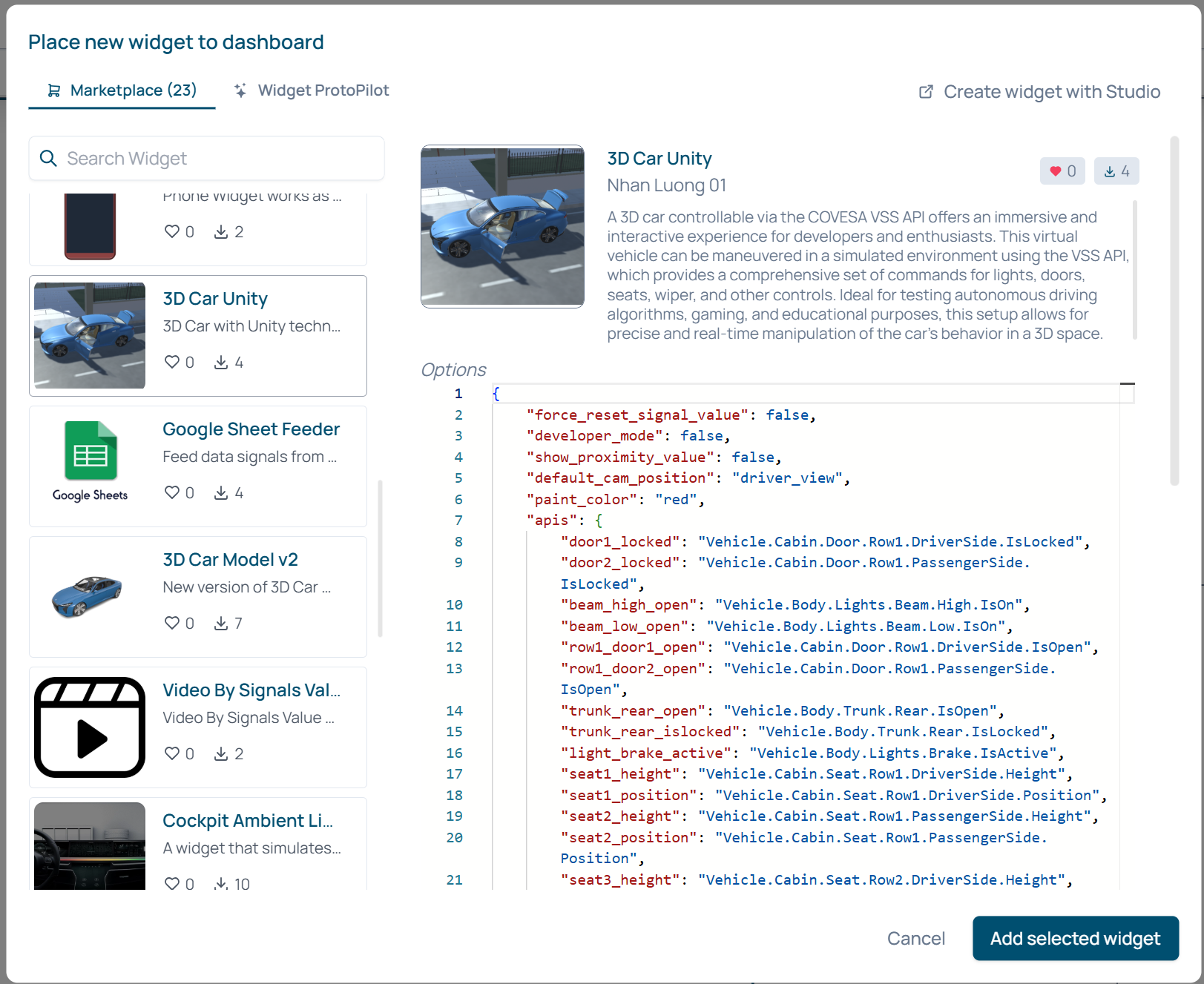Click heart icon on Cockpit Ambient Light card

[172, 883]
